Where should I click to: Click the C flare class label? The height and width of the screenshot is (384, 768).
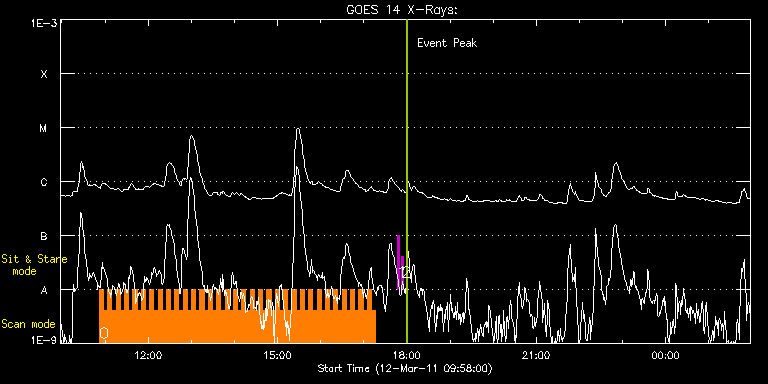44,182
